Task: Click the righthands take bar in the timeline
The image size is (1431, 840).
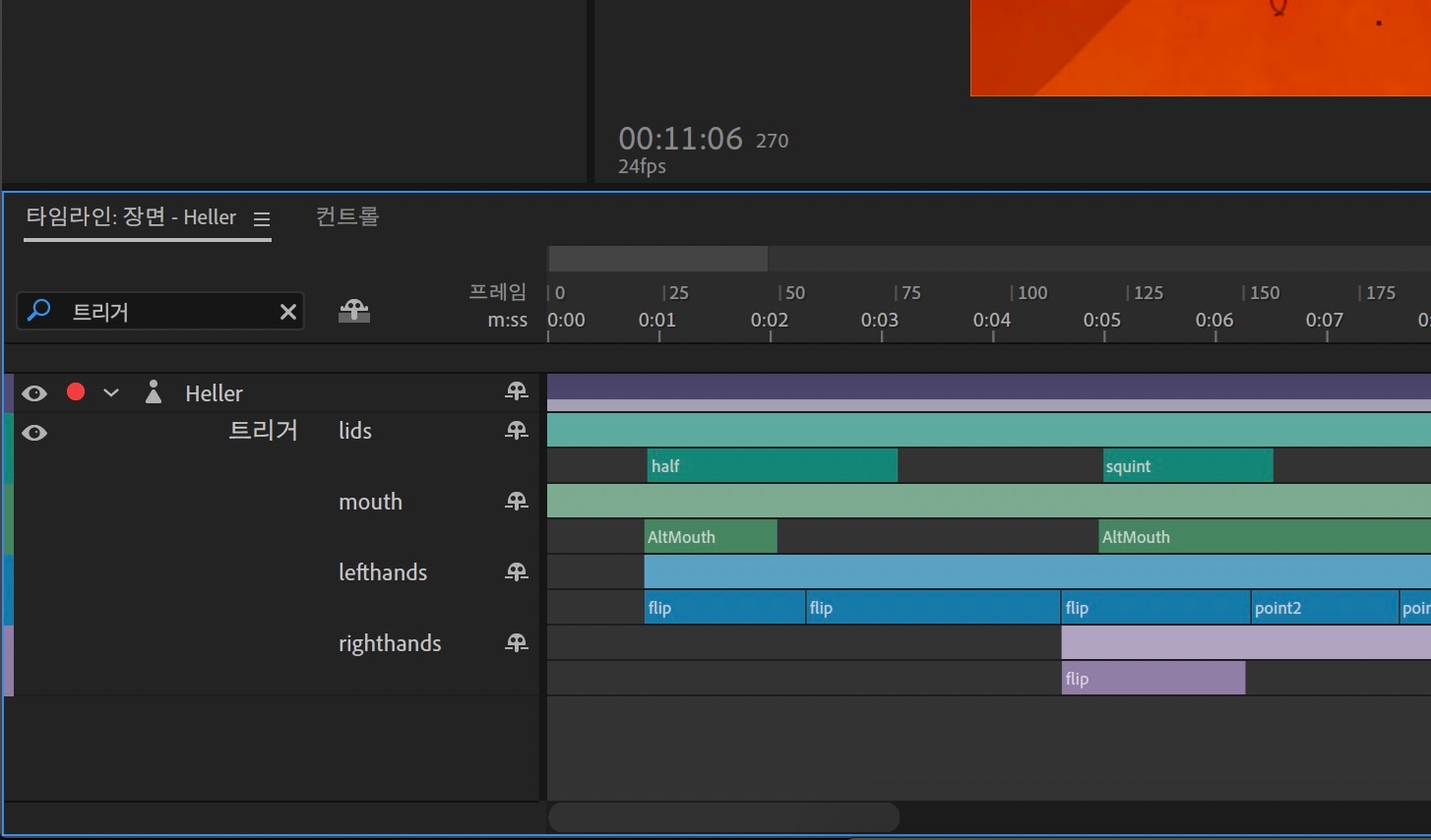Action: pyautogui.click(x=1246, y=642)
